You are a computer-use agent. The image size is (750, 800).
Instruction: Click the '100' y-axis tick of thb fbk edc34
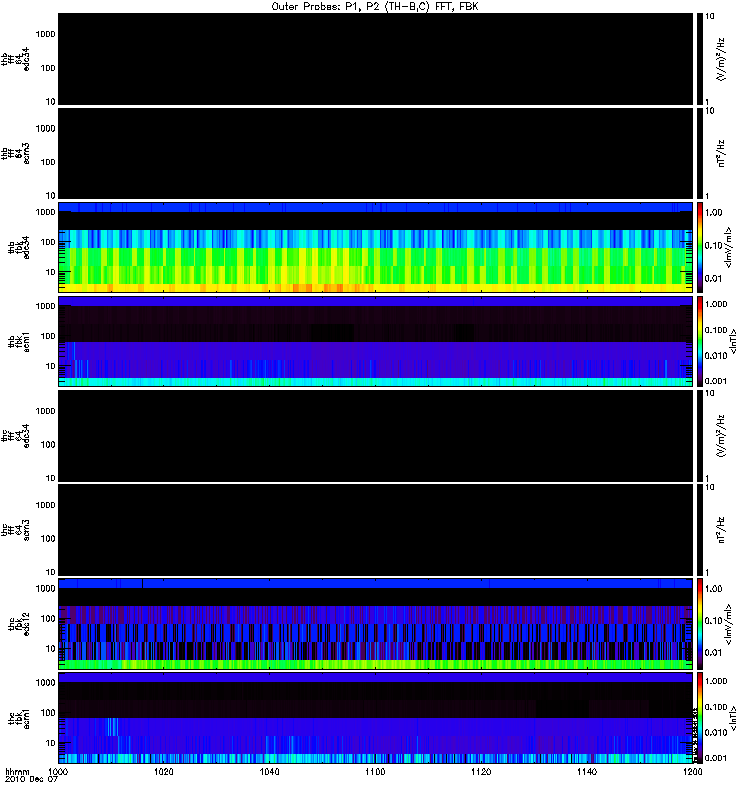48,242
